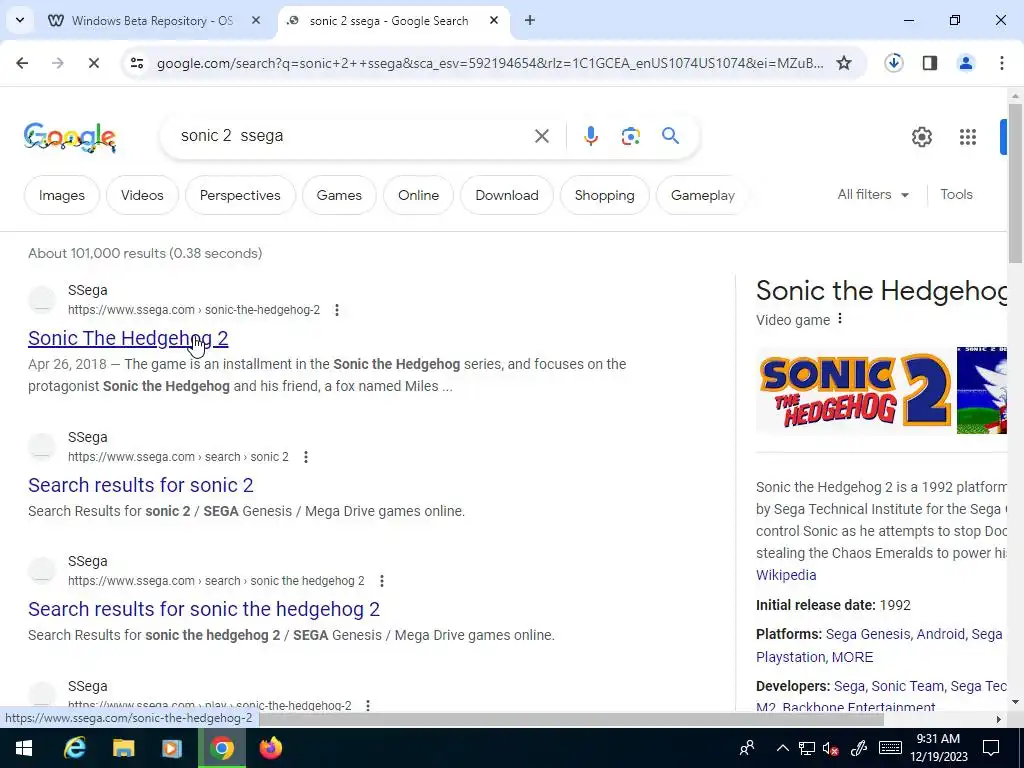Expand MORE platforms link
The height and width of the screenshot is (768, 1024).
point(852,657)
